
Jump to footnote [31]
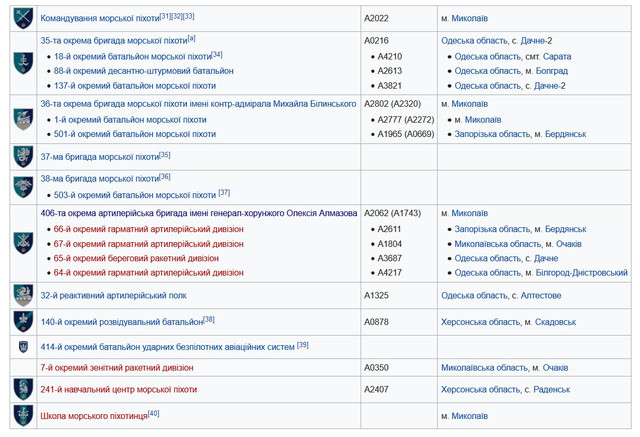pyautogui.click(x=165, y=16)
